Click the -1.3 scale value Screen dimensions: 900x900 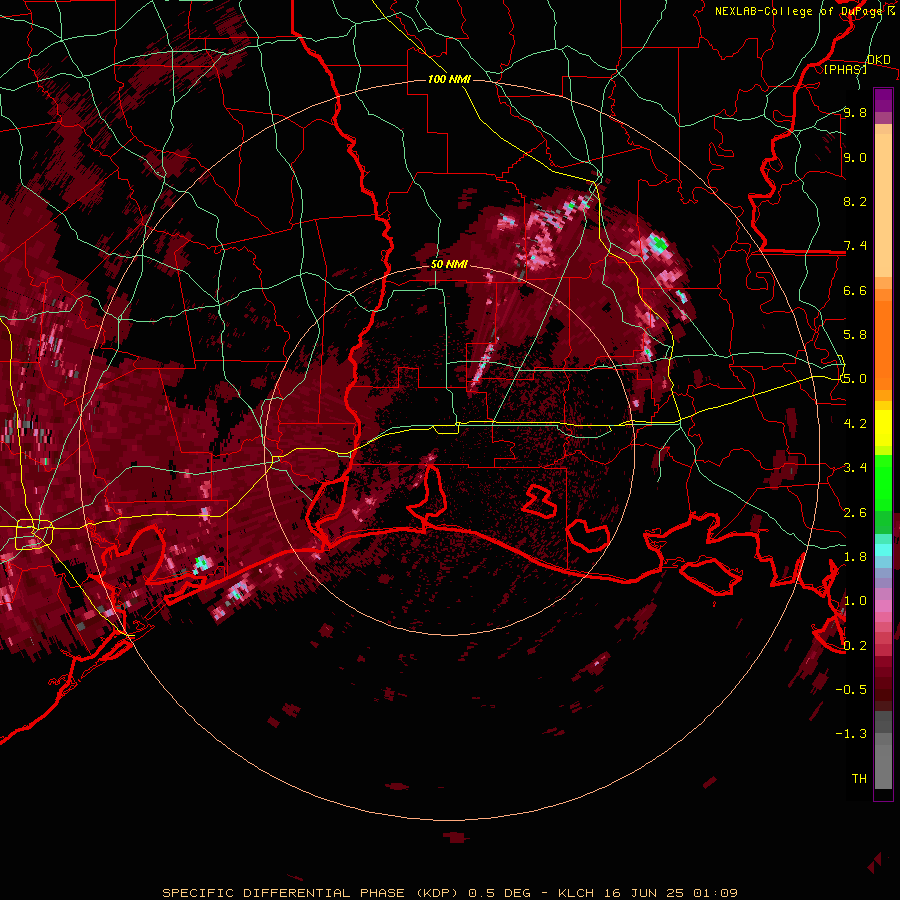pyautogui.click(x=851, y=734)
